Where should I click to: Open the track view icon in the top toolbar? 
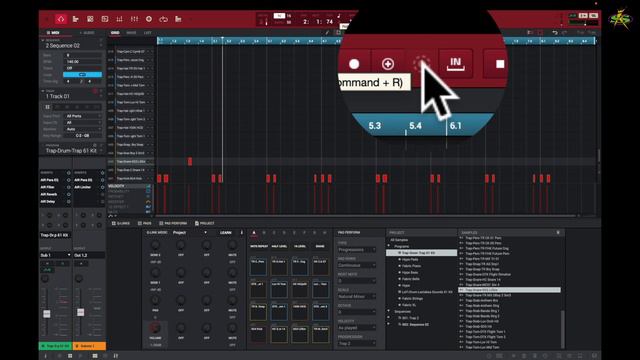pos(76,19)
